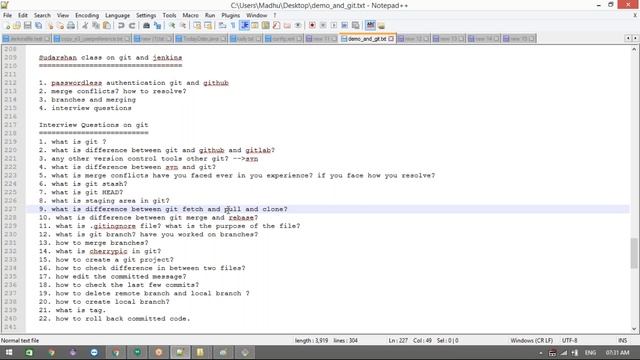The width and height of the screenshot is (640, 360).
Task: Open the Language menu
Action: [117, 15]
